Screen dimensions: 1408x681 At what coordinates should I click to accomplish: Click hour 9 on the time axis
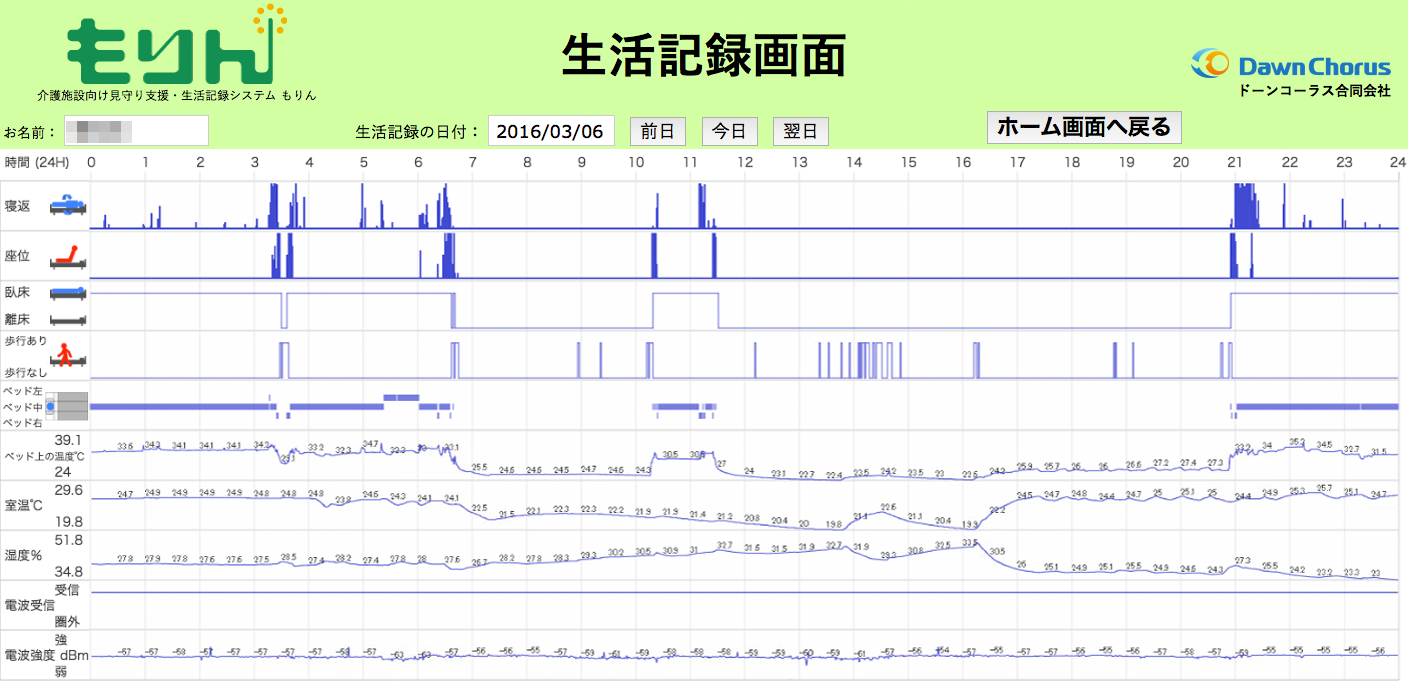[582, 162]
